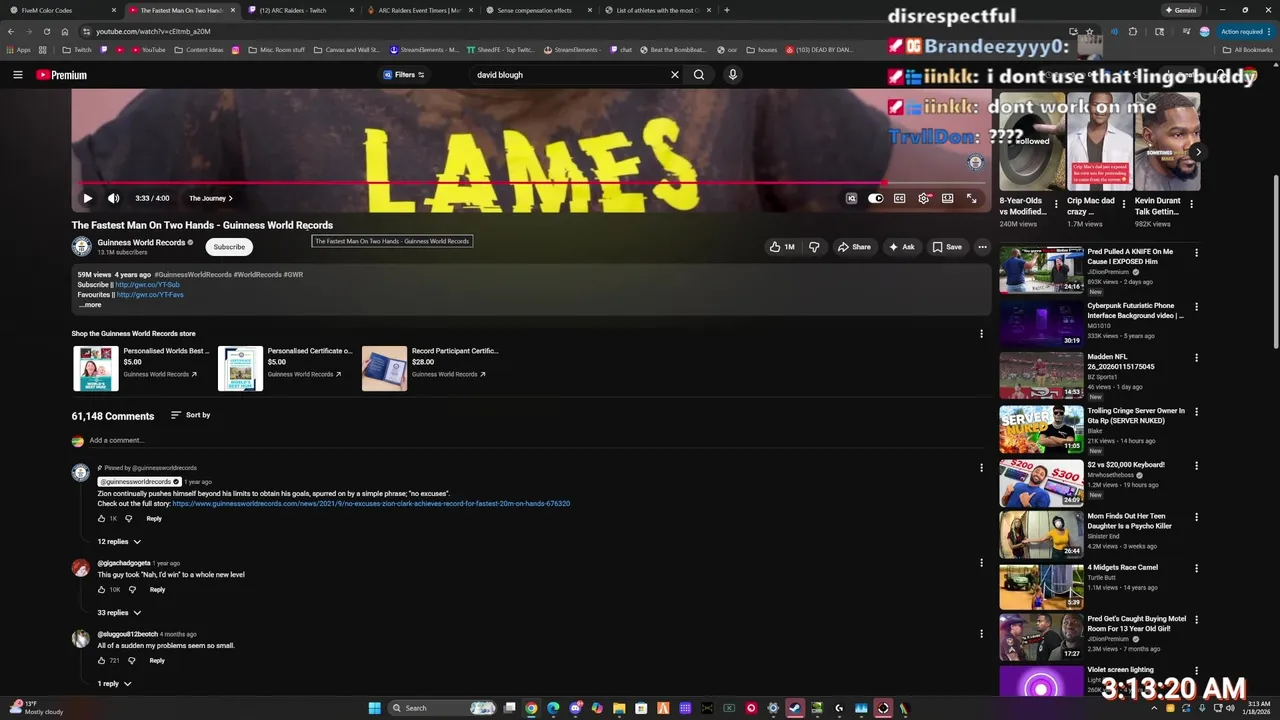Seek on the red video progress bar
The width and height of the screenshot is (1280, 720).
click(531, 183)
